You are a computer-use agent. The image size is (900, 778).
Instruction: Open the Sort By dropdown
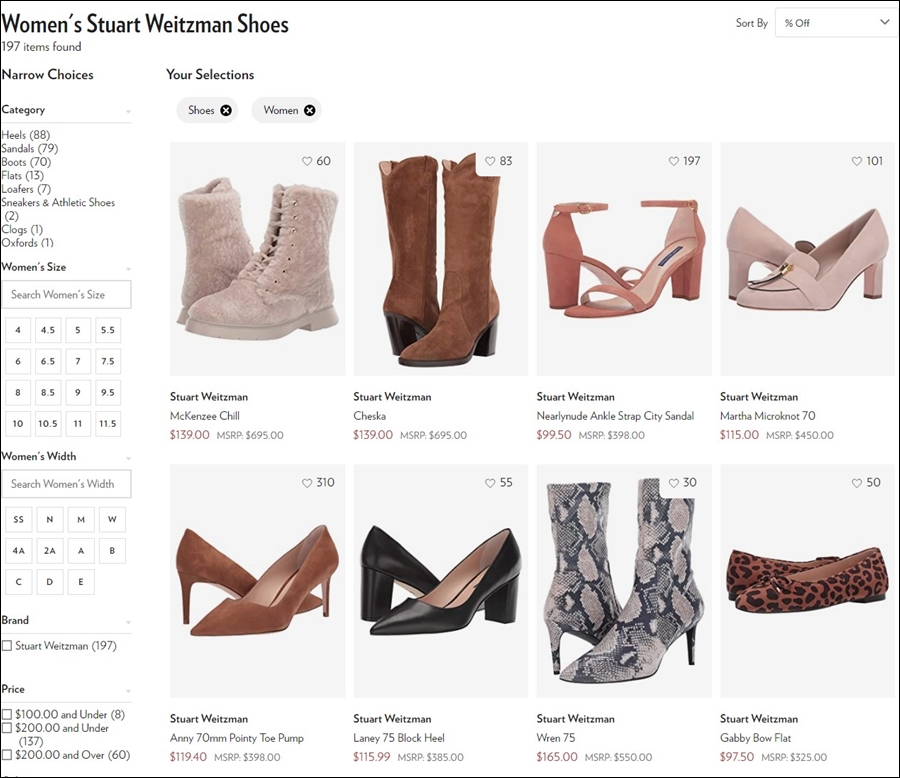pyautogui.click(x=836, y=23)
